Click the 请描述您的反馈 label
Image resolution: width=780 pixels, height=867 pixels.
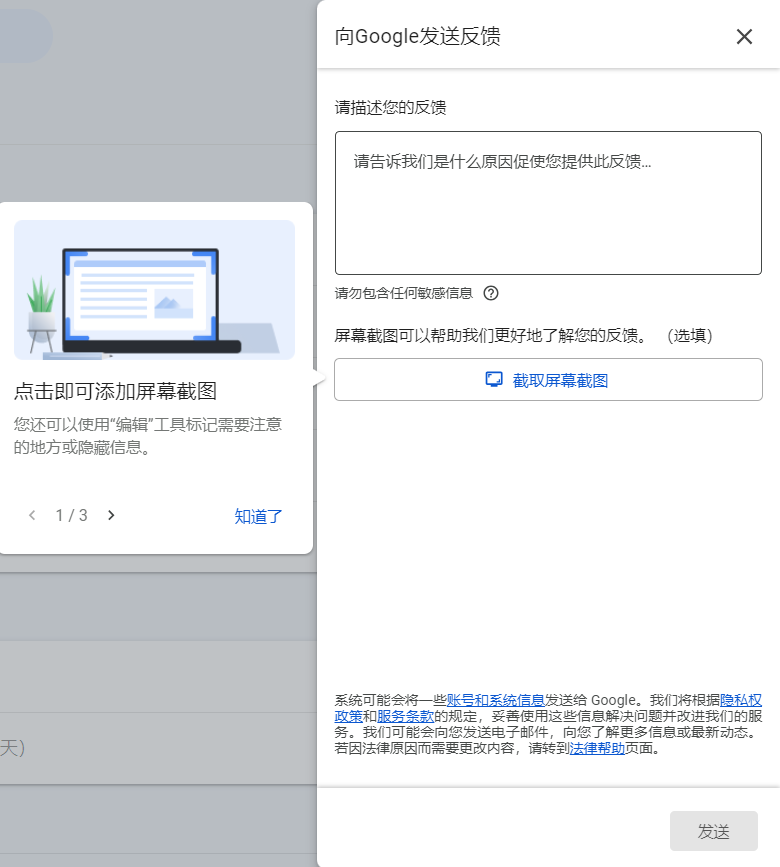click(x=390, y=107)
